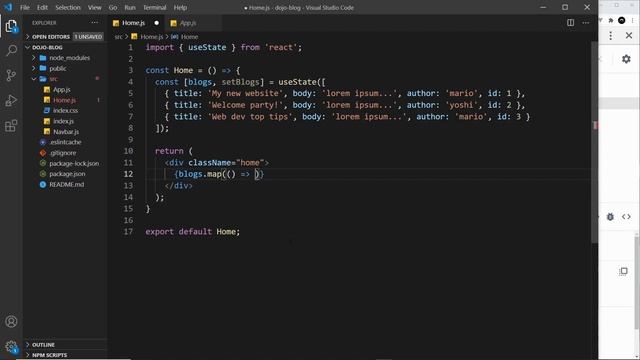Click the profile avatar in browser window
Screen dimensions: 640x360
[621, 20]
